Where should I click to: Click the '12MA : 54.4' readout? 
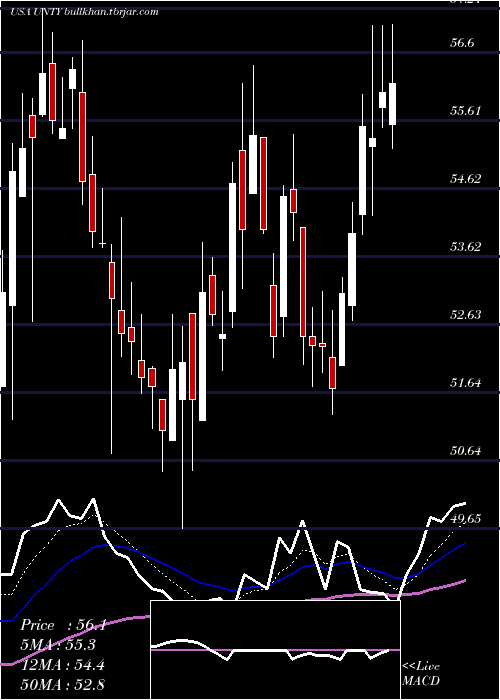[62, 664]
